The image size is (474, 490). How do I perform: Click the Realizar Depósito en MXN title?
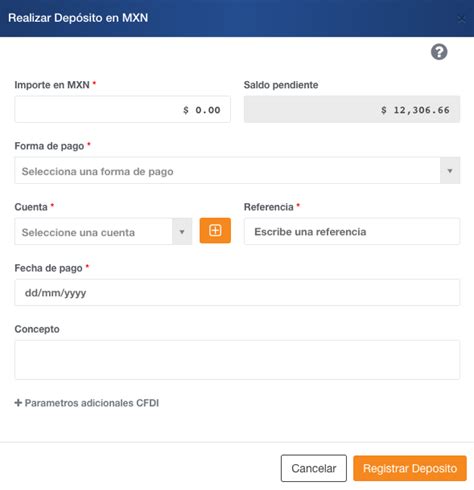(x=78, y=18)
